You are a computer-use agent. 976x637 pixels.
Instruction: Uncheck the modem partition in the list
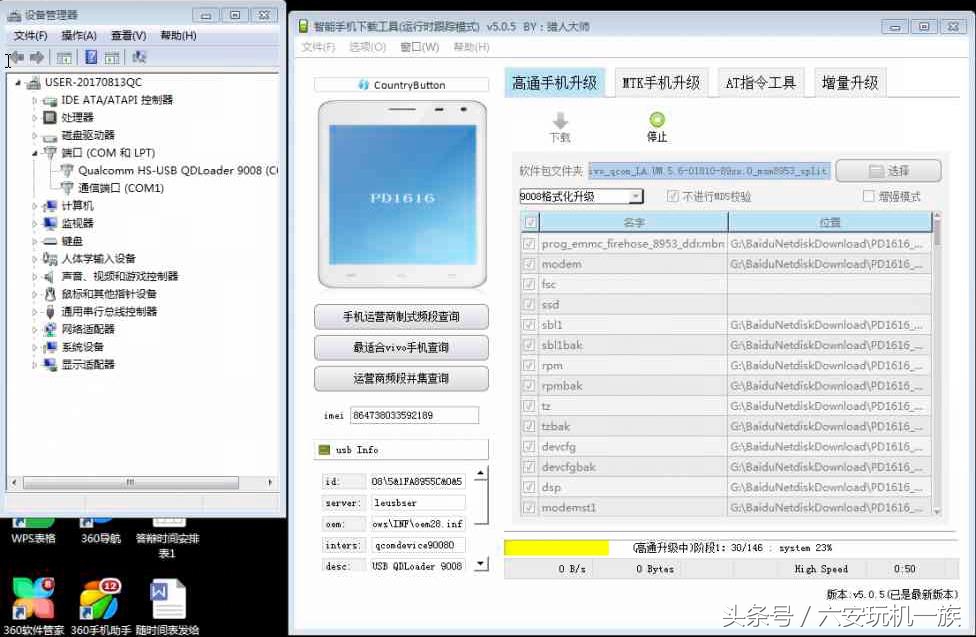[528, 263]
